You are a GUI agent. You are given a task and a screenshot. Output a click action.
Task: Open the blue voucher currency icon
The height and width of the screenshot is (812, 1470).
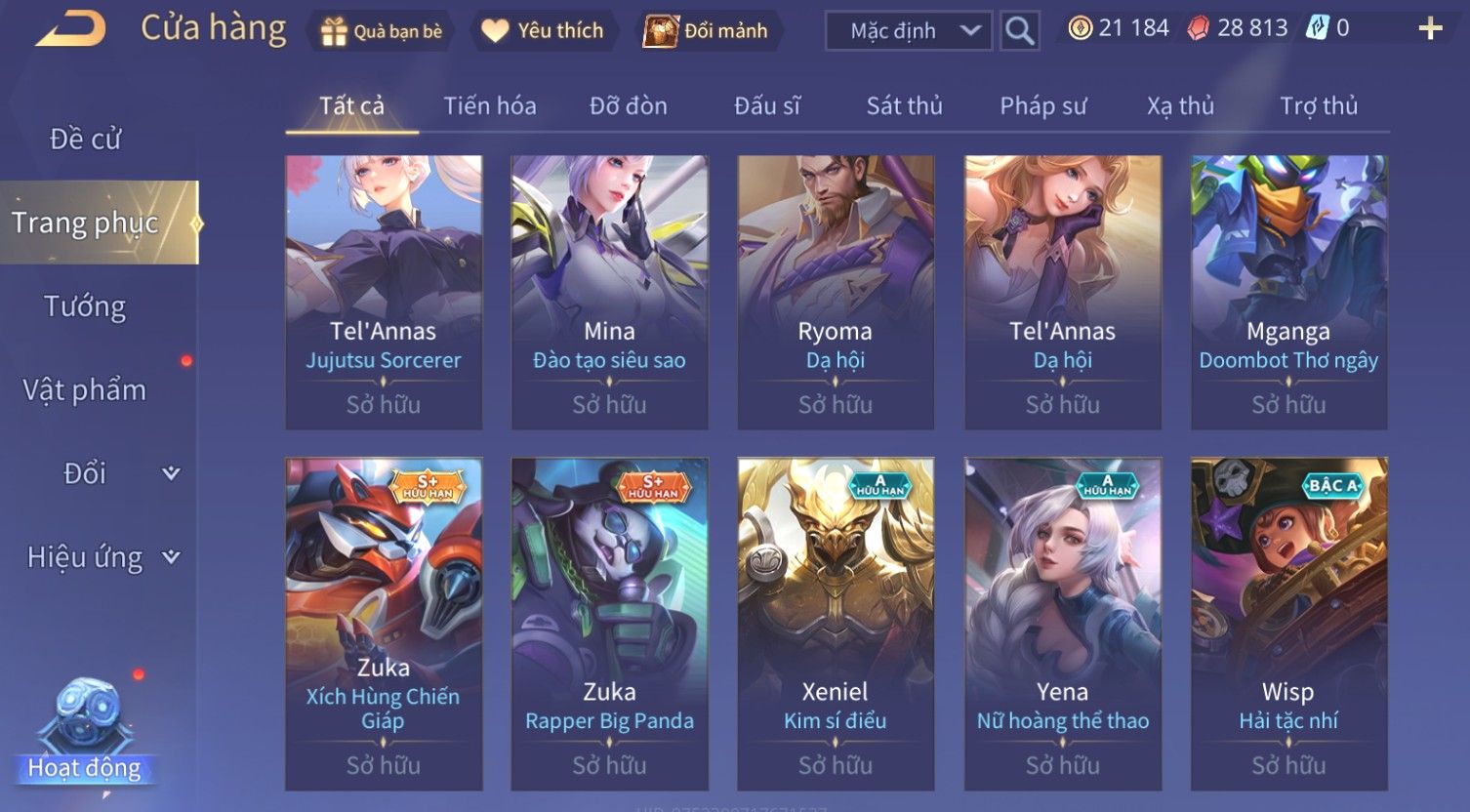pos(1318,28)
